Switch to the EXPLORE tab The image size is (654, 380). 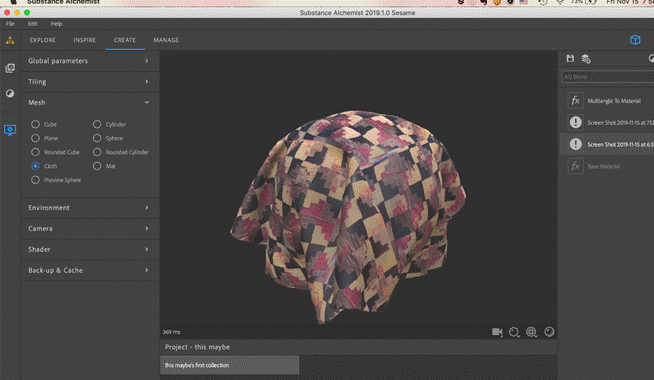pos(43,40)
